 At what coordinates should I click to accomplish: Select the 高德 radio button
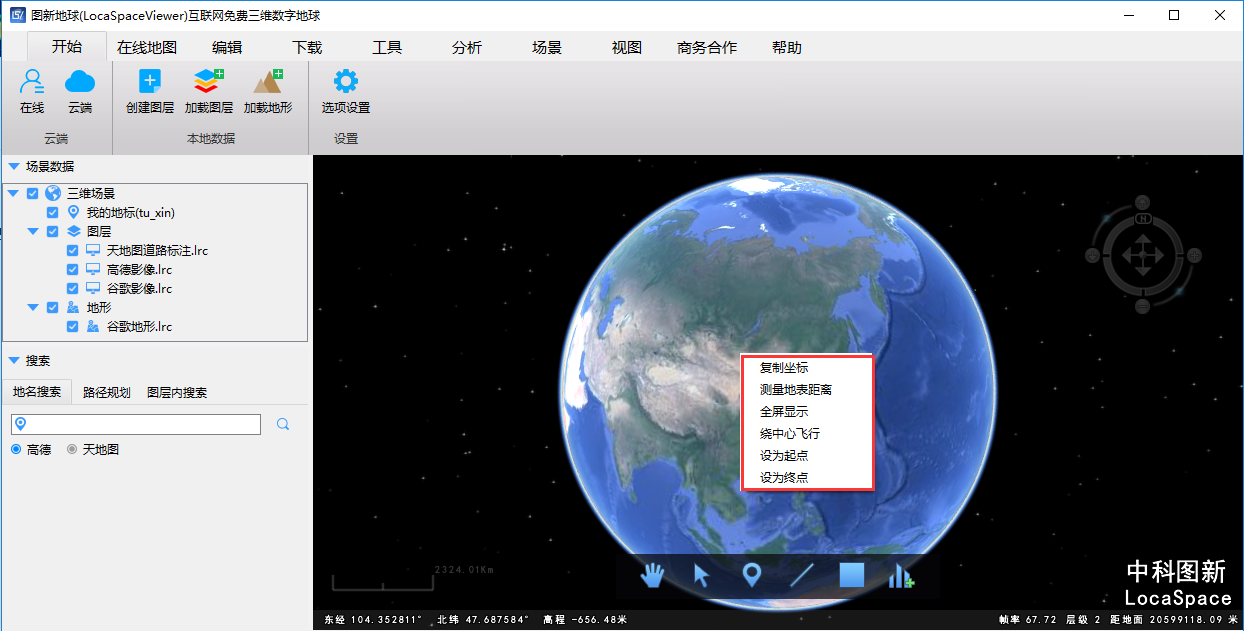(16, 450)
